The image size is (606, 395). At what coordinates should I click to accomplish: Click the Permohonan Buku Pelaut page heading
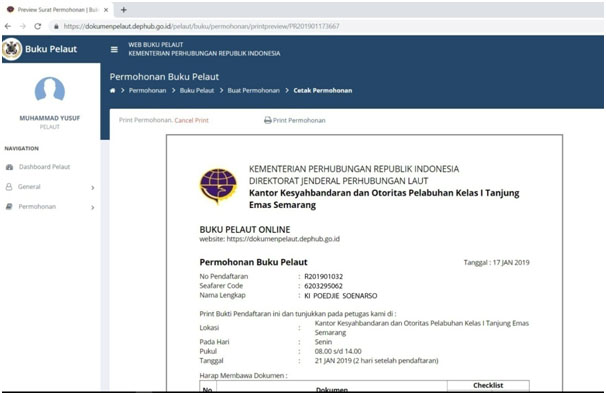[164, 77]
